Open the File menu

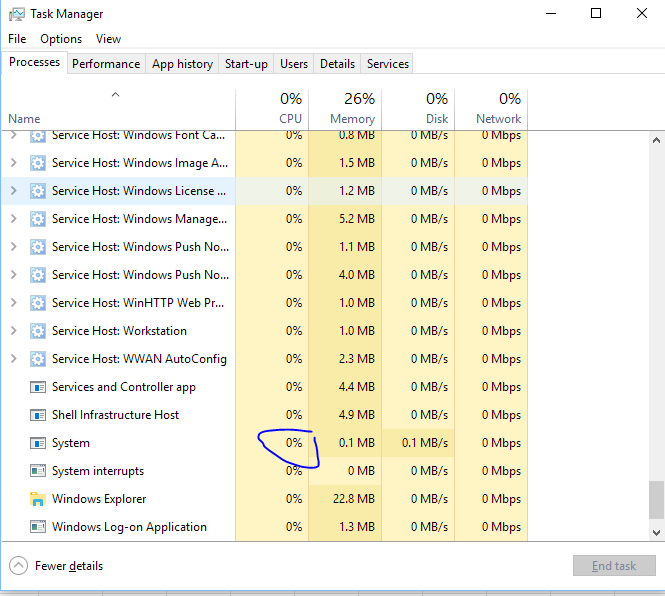click(17, 39)
